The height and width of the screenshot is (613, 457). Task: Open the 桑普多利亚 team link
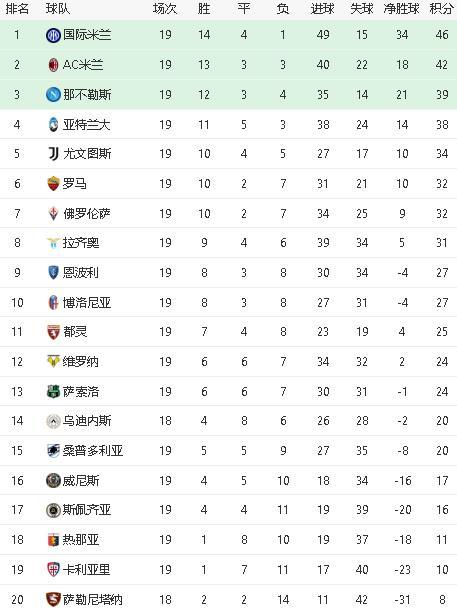pos(93,451)
